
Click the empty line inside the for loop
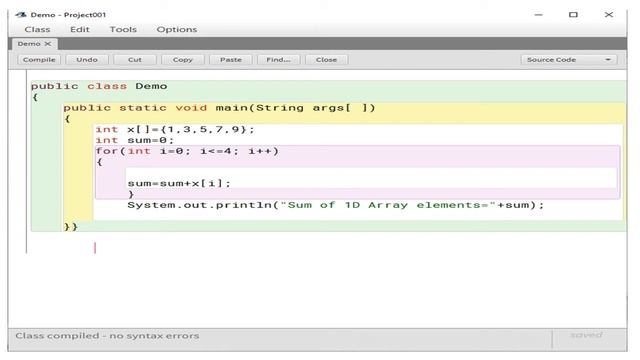pyautogui.click(x=371, y=173)
